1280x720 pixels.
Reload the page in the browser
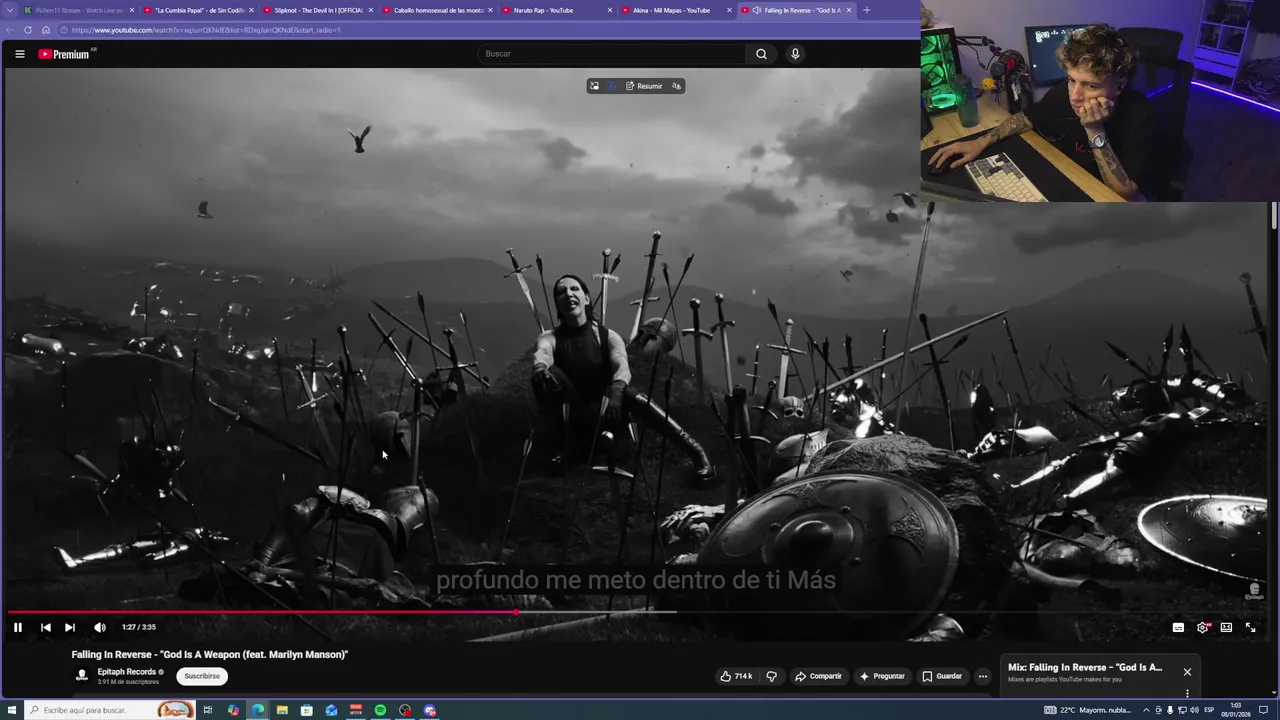[x=27, y=30]
